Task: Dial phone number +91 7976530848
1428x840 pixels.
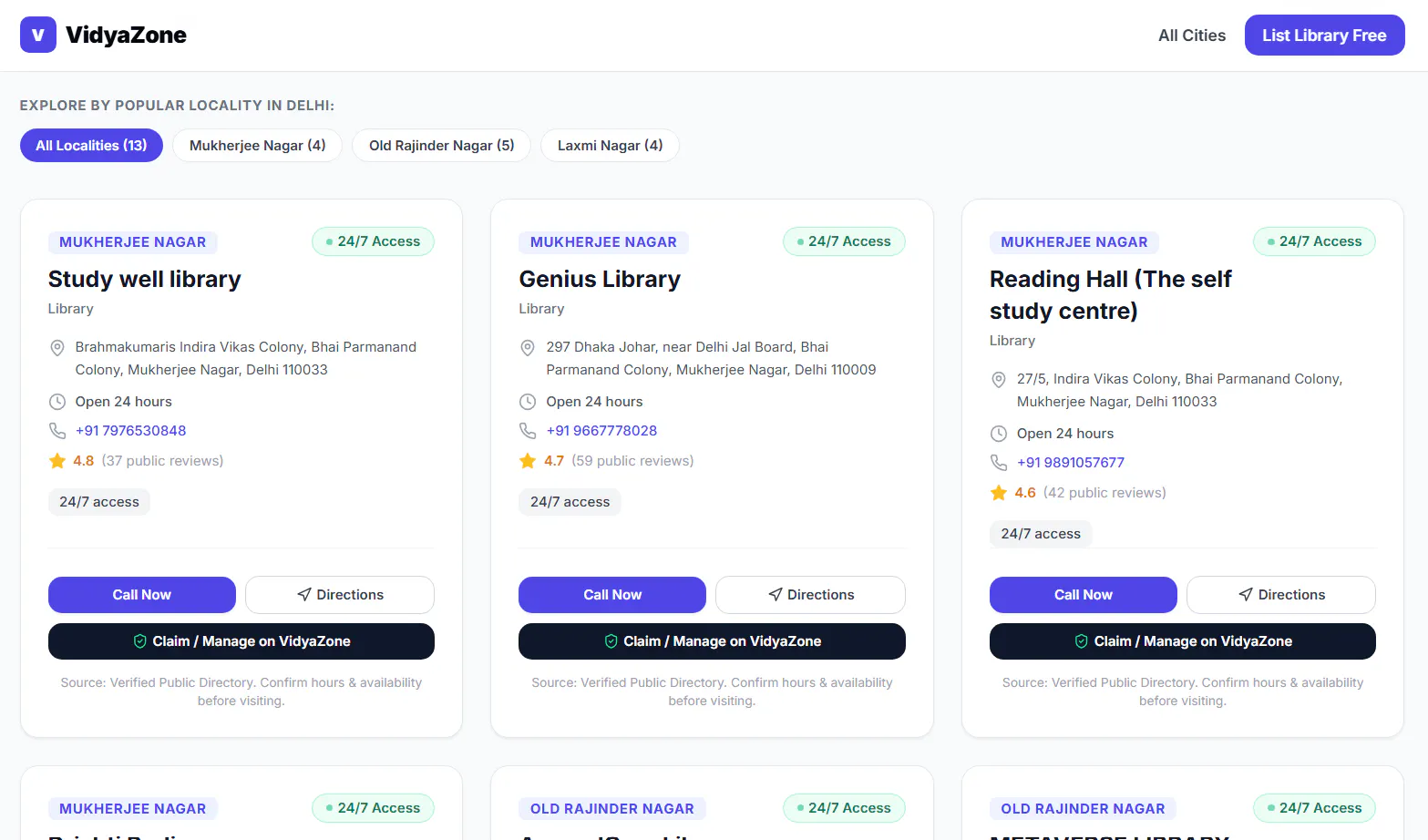Action: coord(131,431)
